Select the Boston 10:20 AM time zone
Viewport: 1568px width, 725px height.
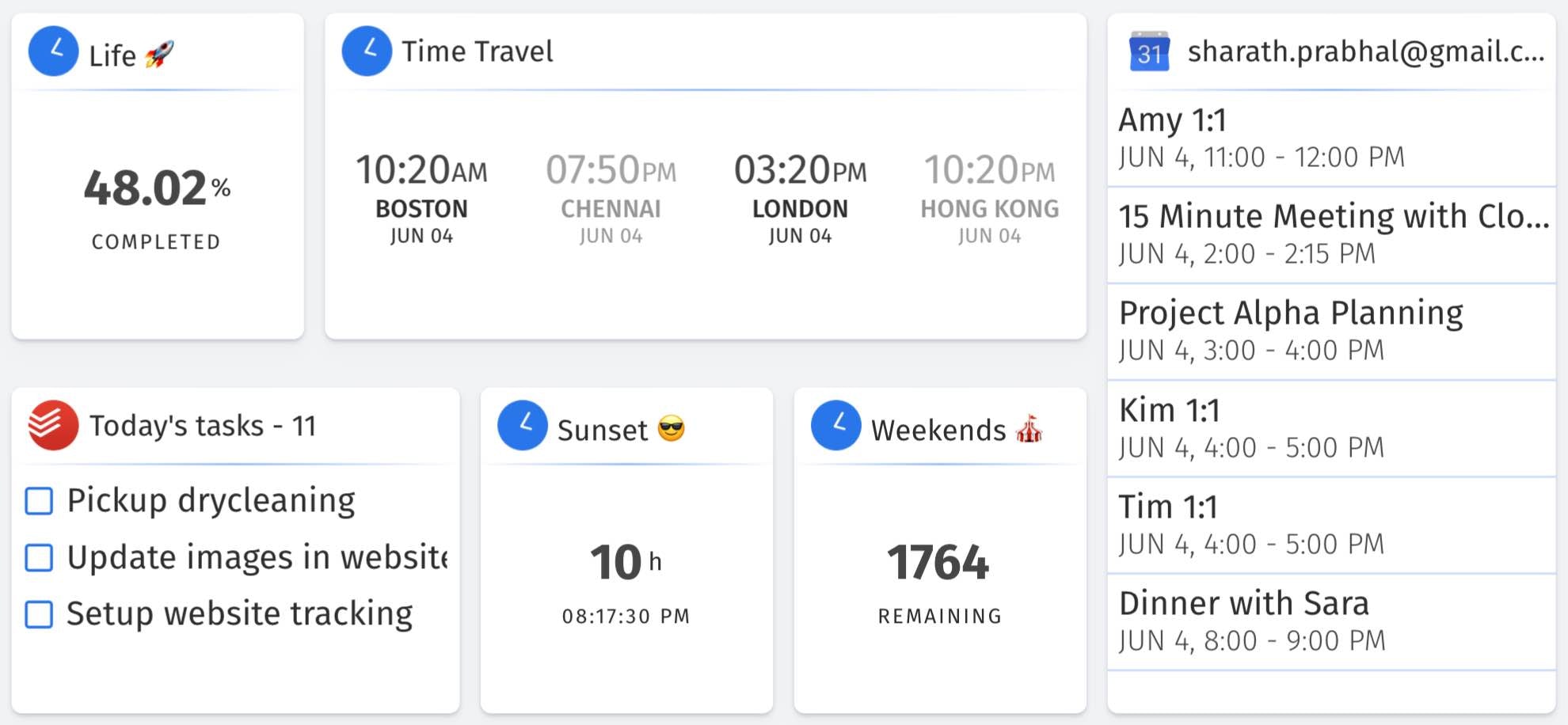coord(421,198)
